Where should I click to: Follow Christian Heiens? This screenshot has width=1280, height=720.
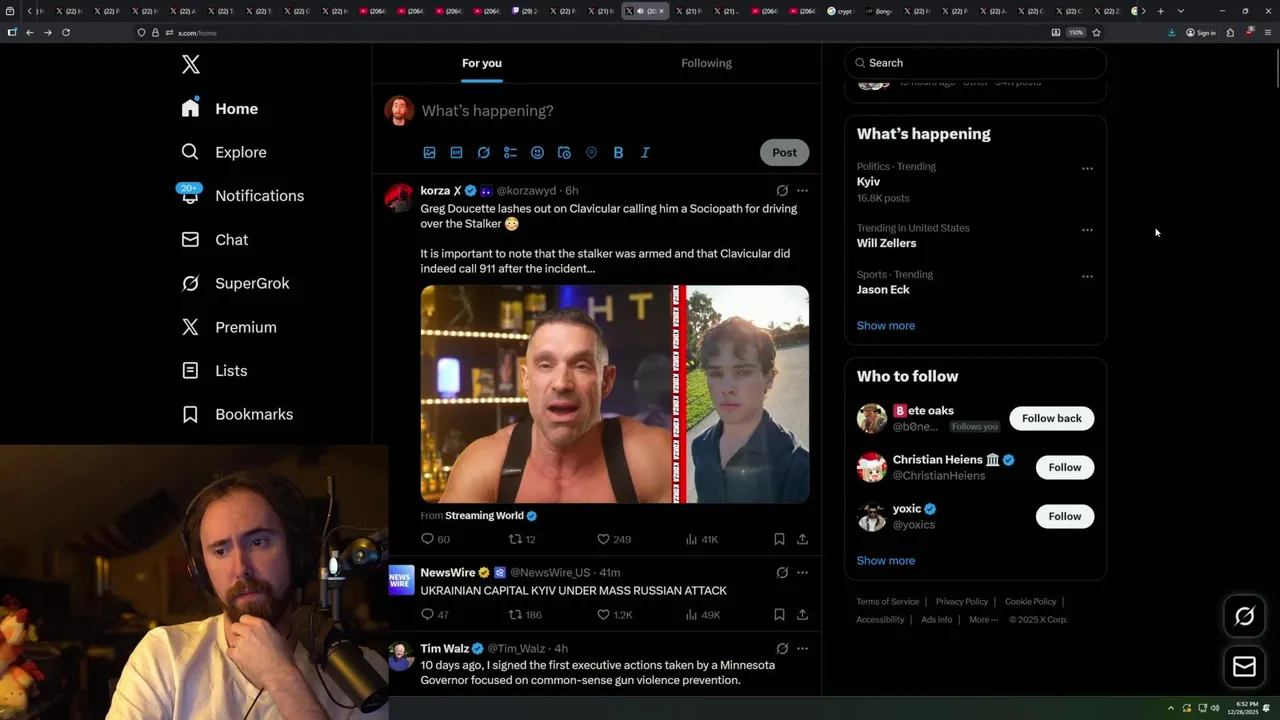(1064, 468)
